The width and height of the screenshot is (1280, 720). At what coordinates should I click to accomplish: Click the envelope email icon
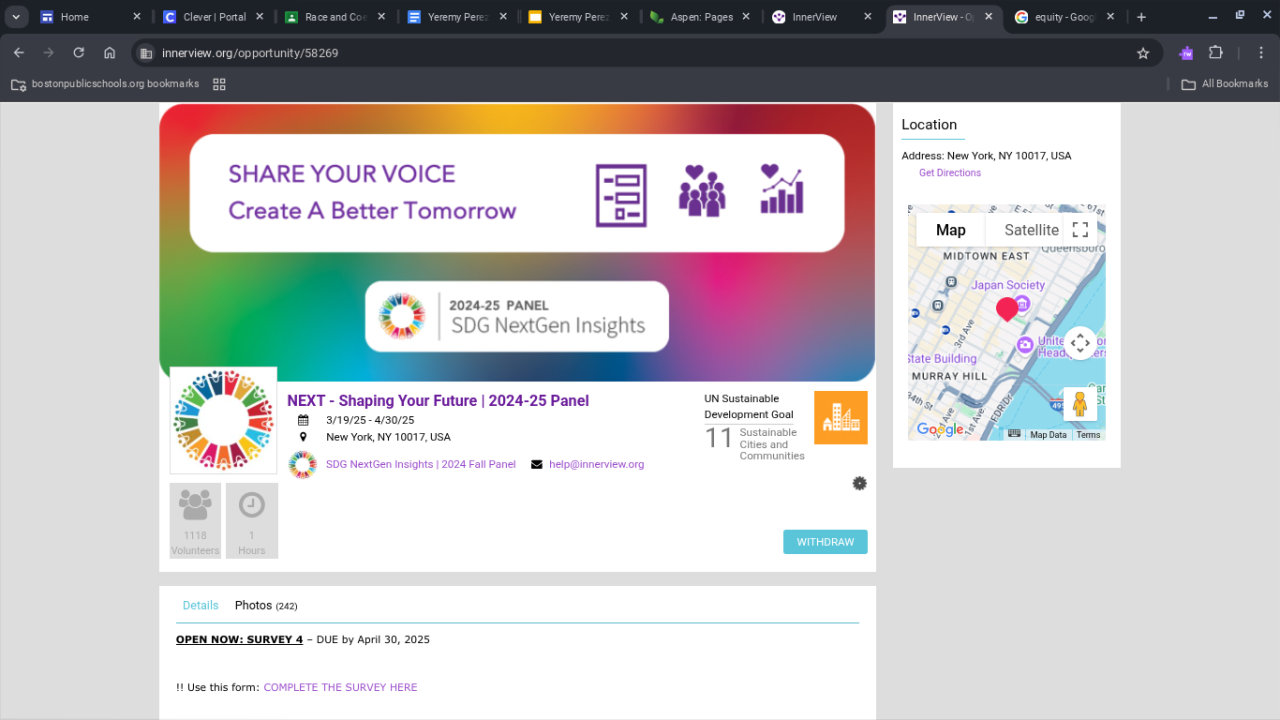pyautogui.click(x=536, y=464)
